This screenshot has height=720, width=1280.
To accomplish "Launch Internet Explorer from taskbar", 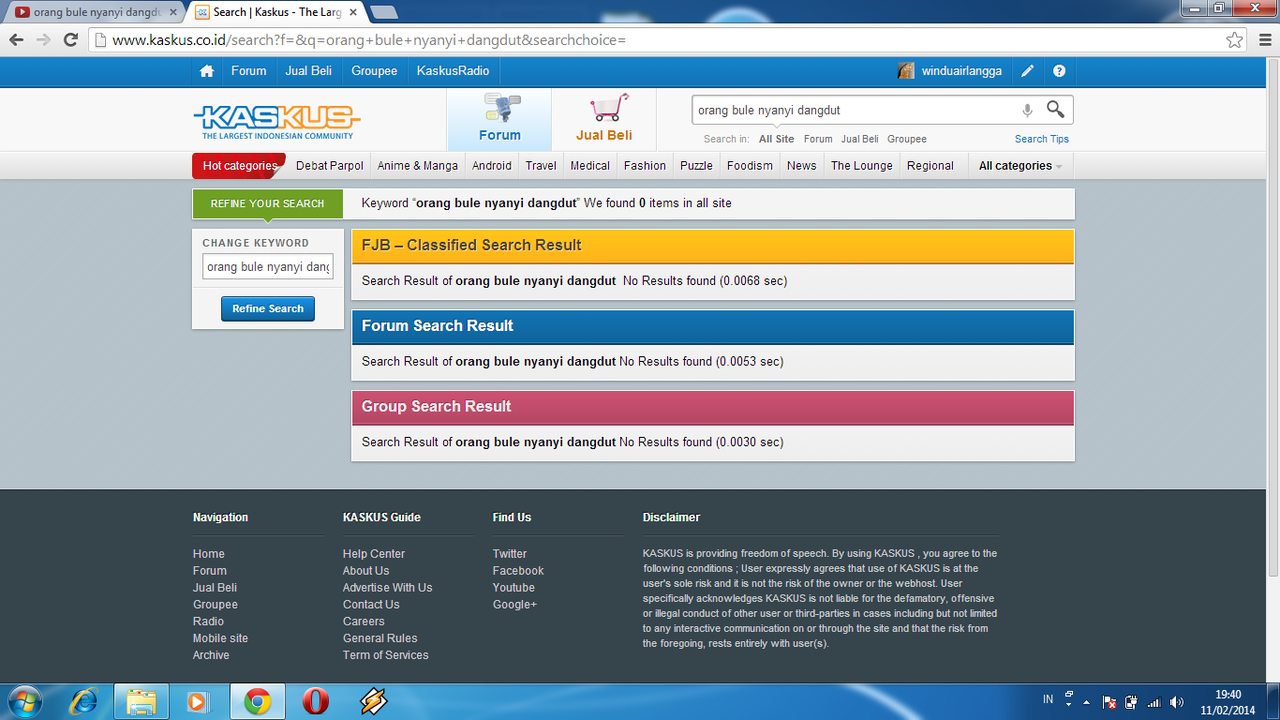I will coord(84,702).
